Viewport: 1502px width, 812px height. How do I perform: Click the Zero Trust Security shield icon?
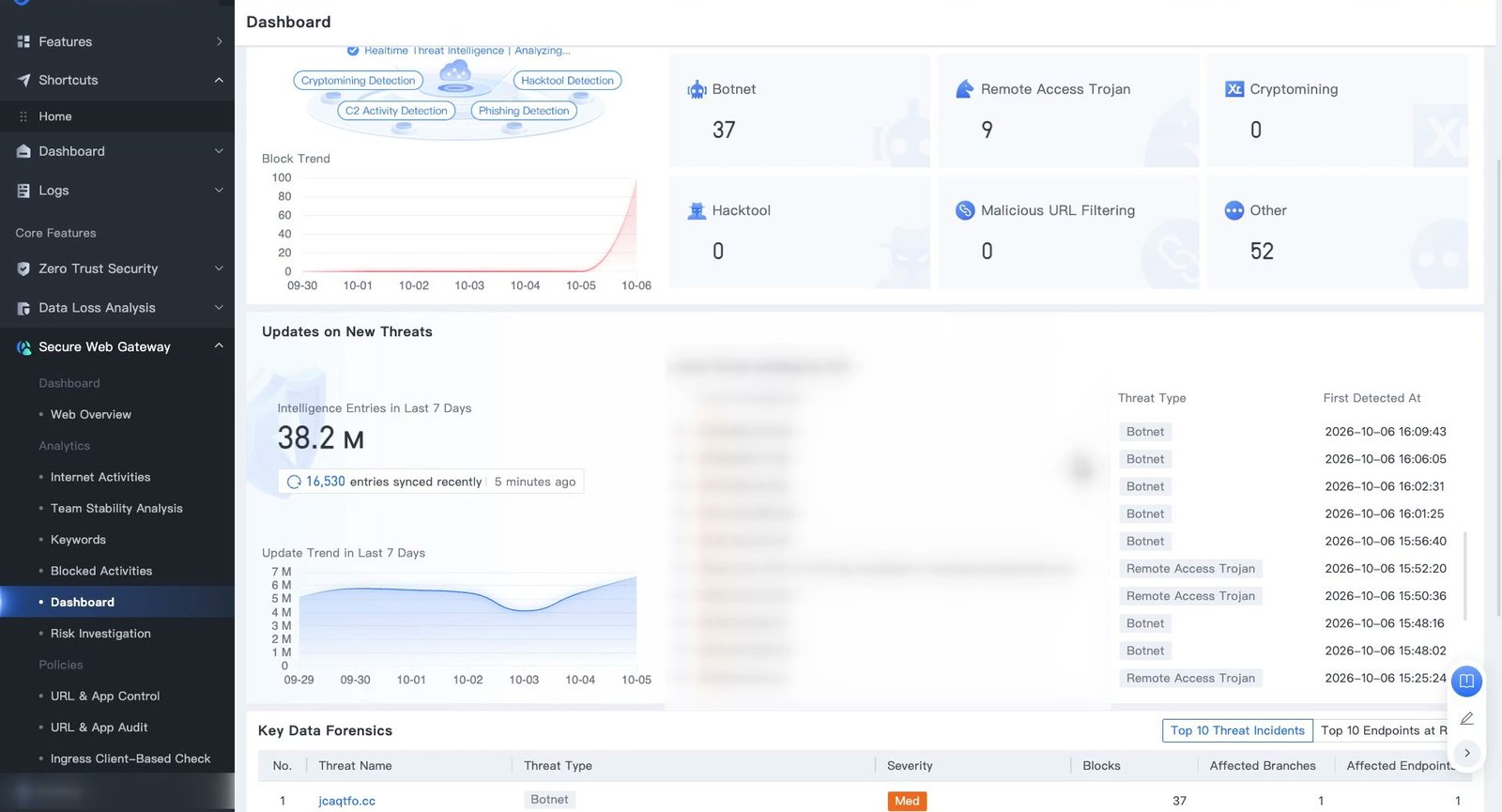click(x=23, y=268)
